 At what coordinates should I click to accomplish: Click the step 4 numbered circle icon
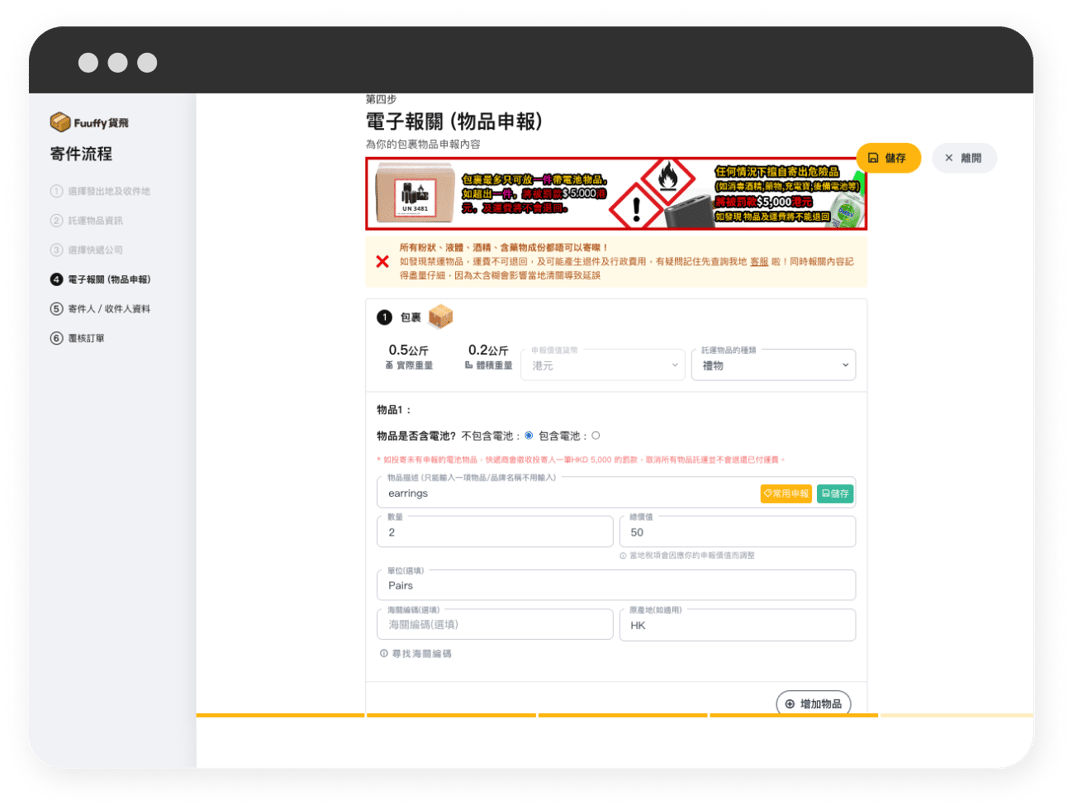tap(56, 279)
